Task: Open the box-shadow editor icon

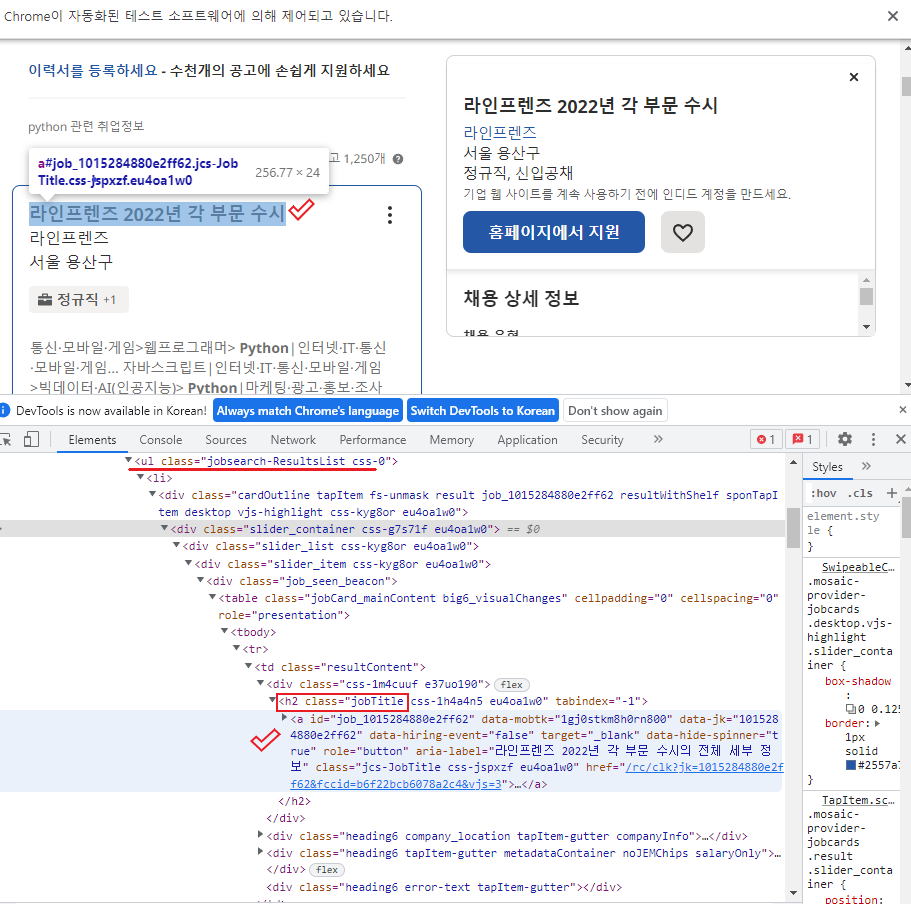Action: point(851,709)
